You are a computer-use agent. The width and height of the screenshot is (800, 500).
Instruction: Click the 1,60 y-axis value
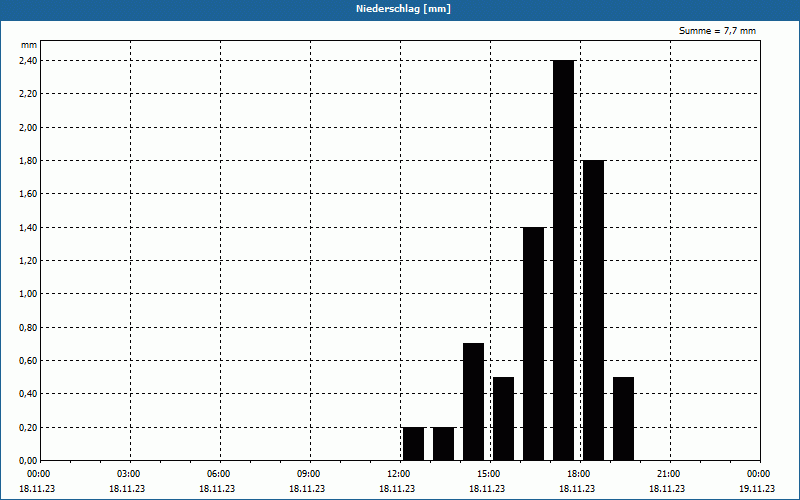(x=28, y=194)
